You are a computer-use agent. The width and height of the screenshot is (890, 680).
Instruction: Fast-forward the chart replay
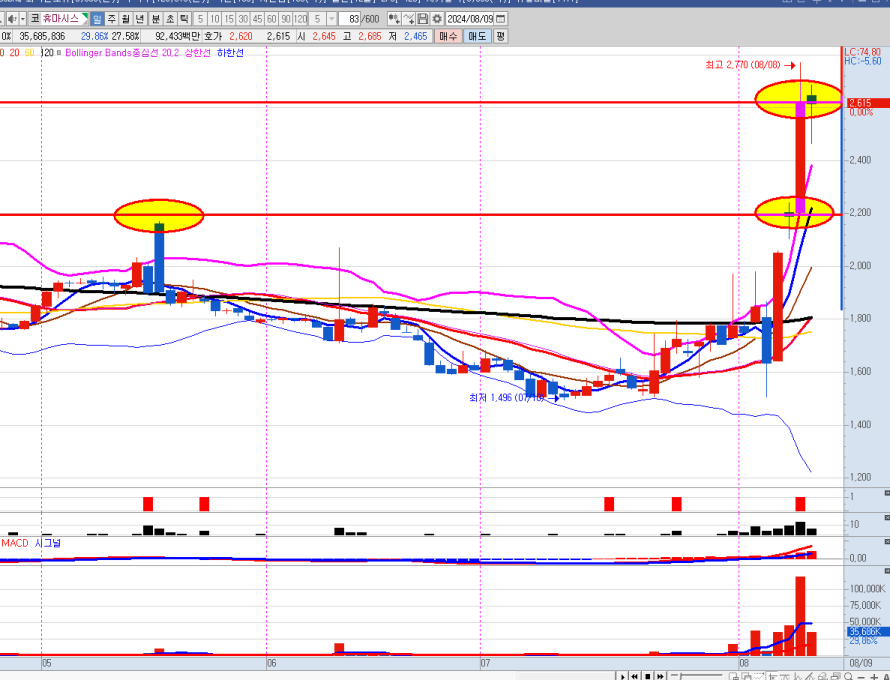pos(660,676)
